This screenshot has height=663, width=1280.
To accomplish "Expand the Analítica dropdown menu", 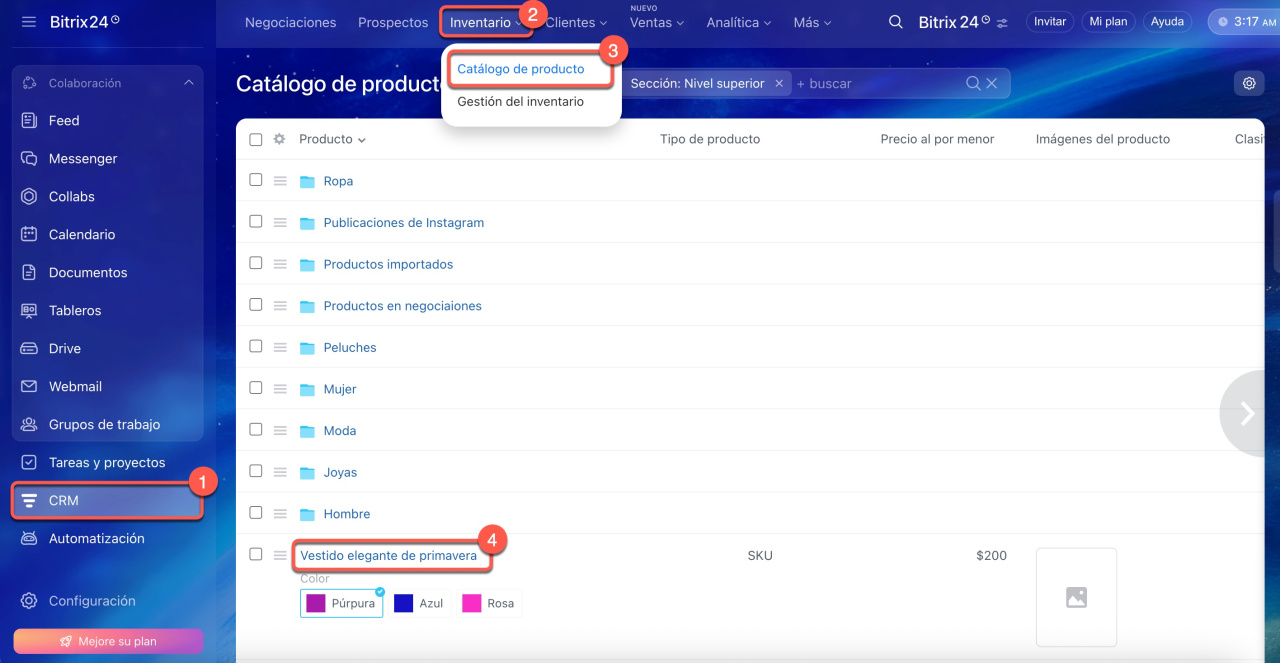I will [x=738, y=22].
